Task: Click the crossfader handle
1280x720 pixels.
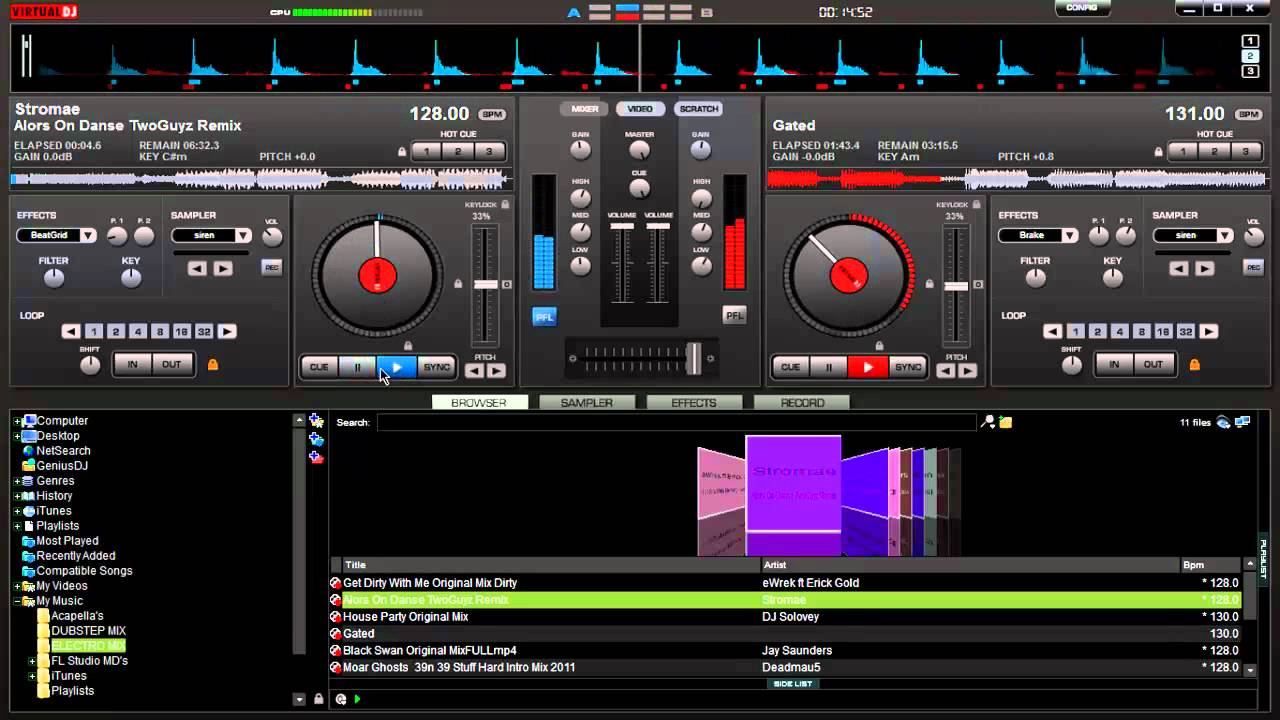Action: tap(694, 358)
